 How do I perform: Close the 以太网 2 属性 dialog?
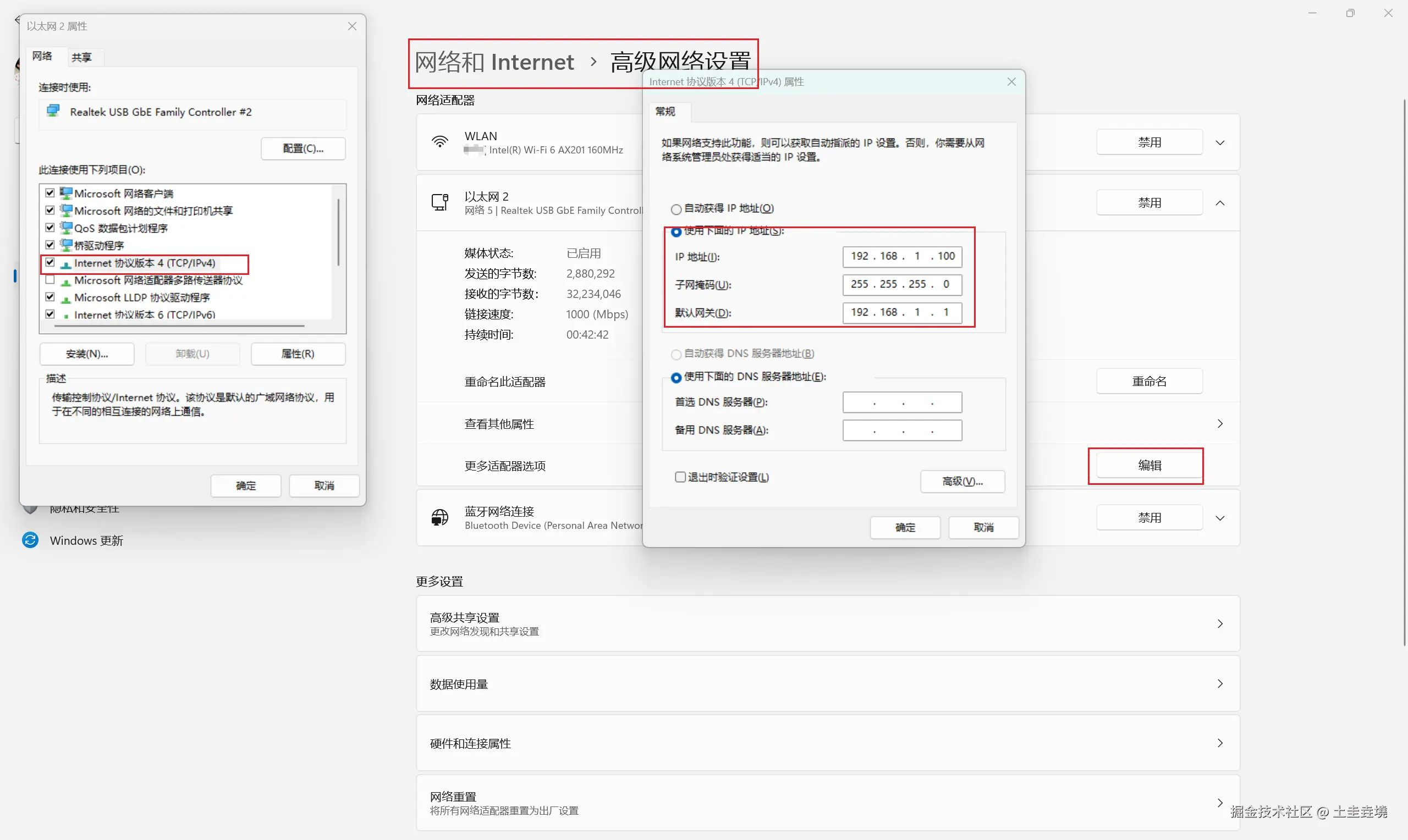coord(352,26)
